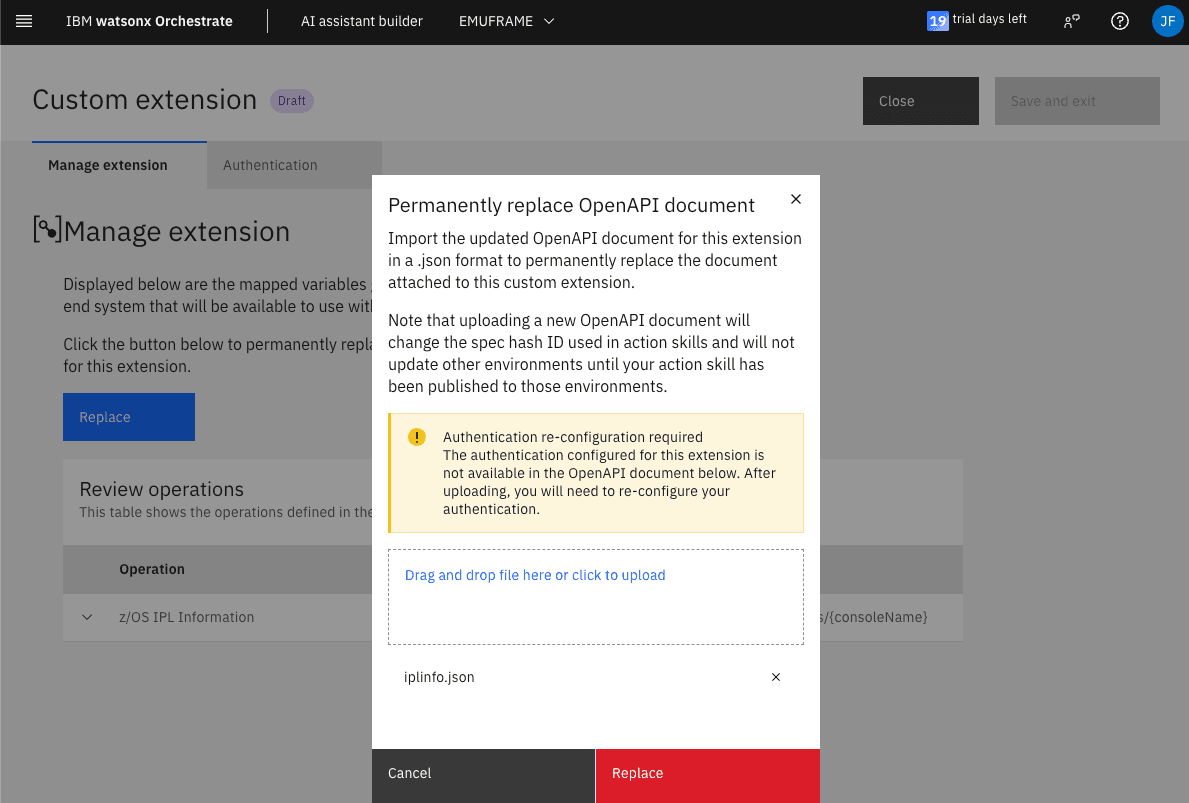The image size is (1189, 803).
Task: Click the user connections icon in header
Action: [x=1071, y=21]
